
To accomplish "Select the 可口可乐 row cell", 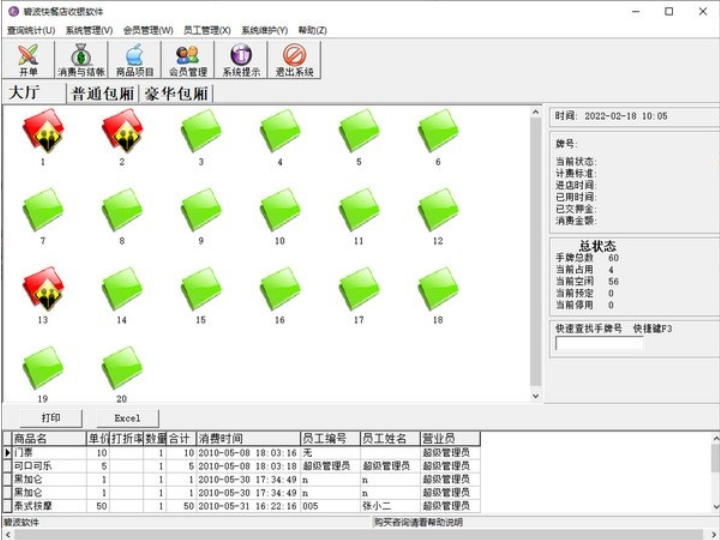I will click(x=49, y=466).
